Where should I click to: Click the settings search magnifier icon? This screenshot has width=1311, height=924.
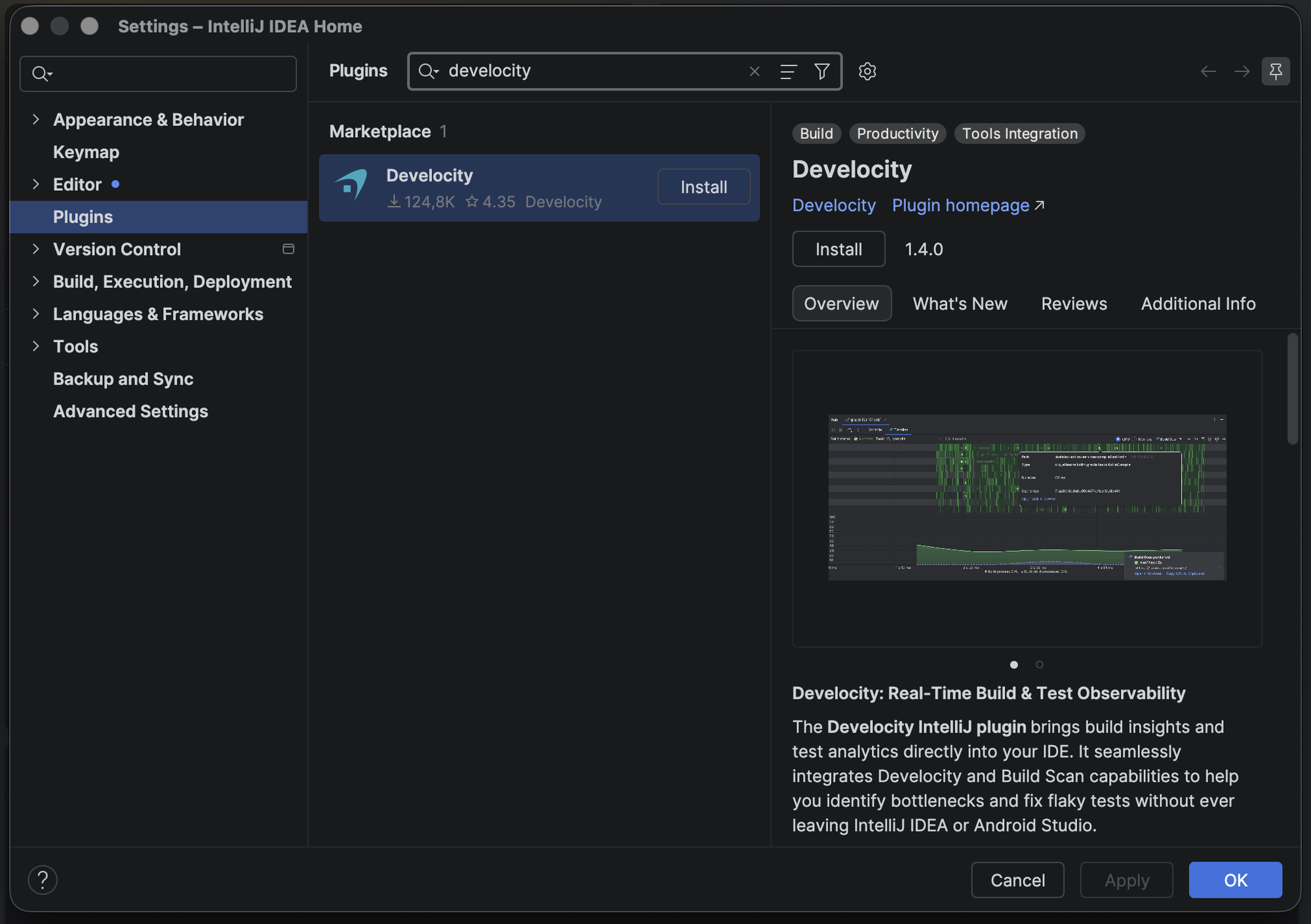(x=41, y=73)
